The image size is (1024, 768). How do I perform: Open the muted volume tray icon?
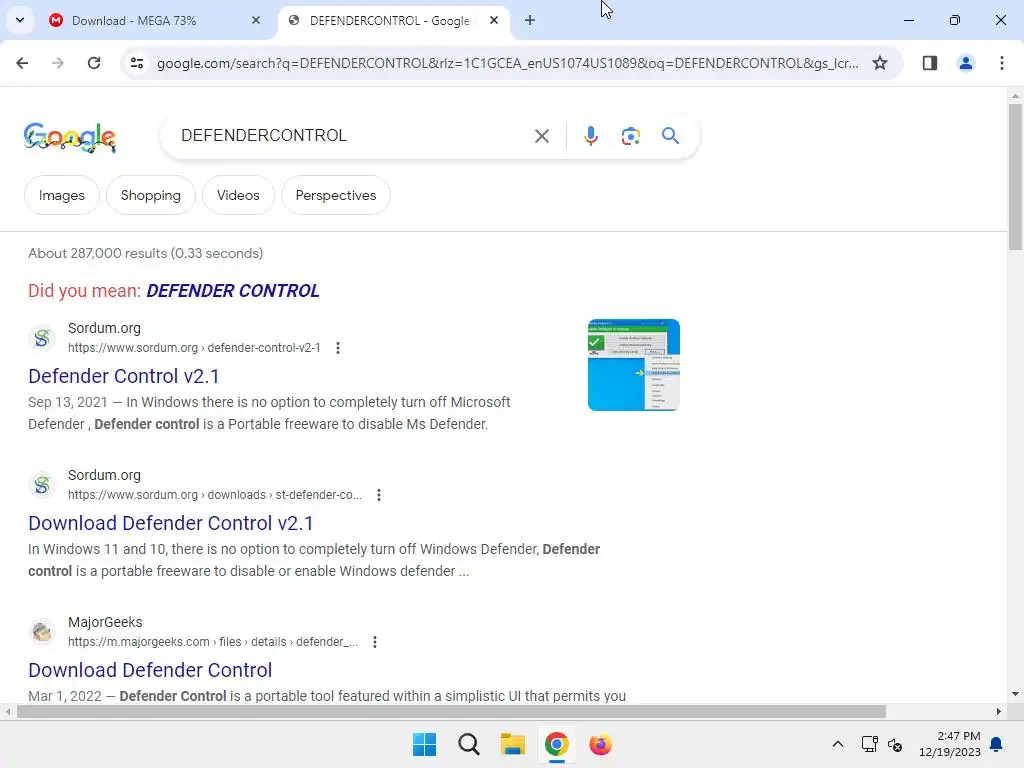click(895, 744)
